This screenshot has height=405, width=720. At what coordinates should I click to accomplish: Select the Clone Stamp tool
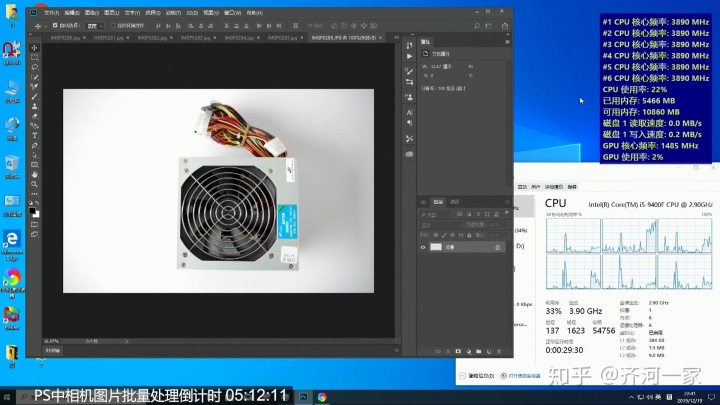[34, 106]
